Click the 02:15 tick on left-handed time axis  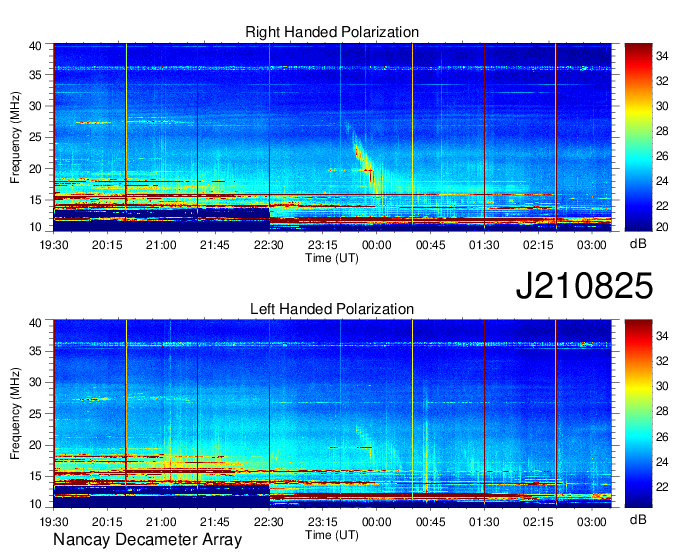538,522
